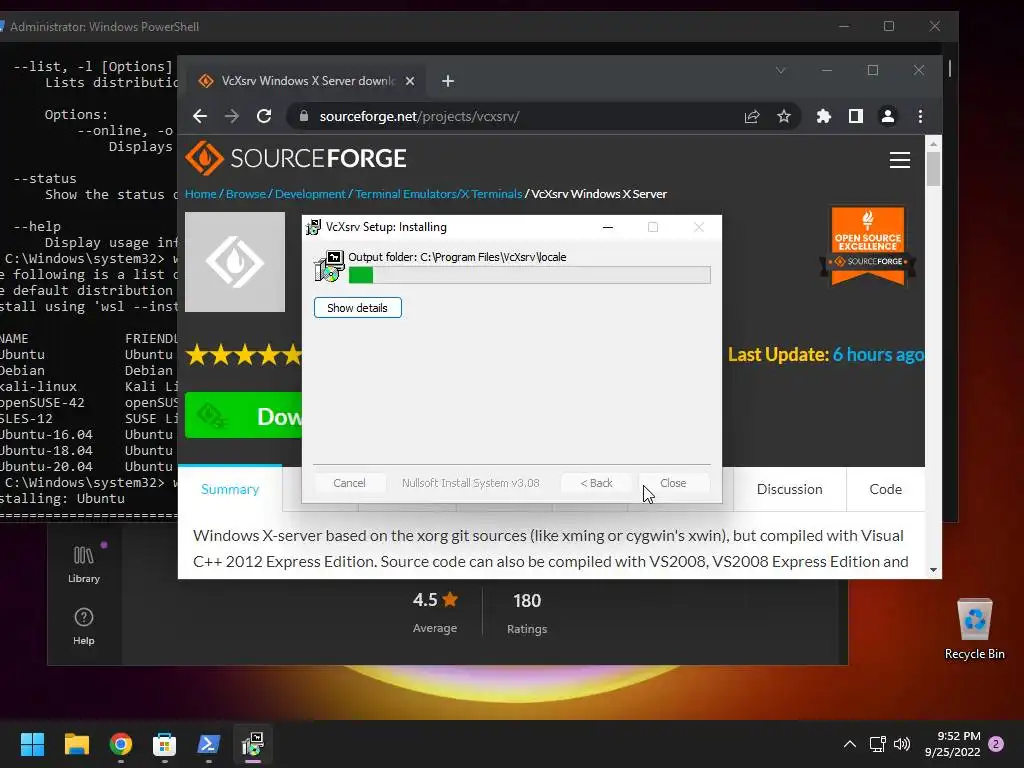The width and height of the screenshot is (1024, 768).
Task: Open Chrome extensions puzzle icon
Action: pos(824,116)
